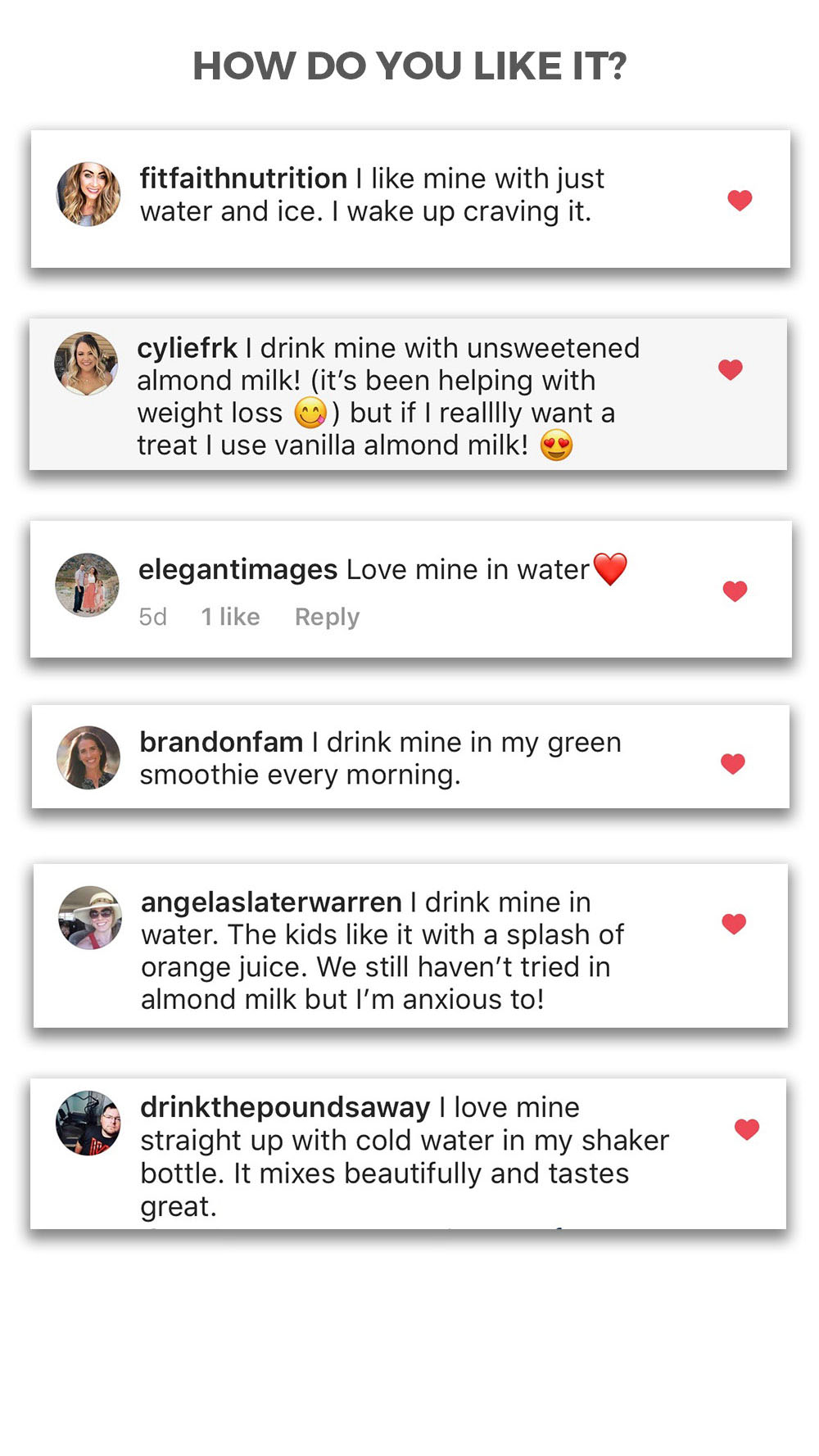Open fitfaithnutrition username link
Screen dimensions: 819x1456
243,179
